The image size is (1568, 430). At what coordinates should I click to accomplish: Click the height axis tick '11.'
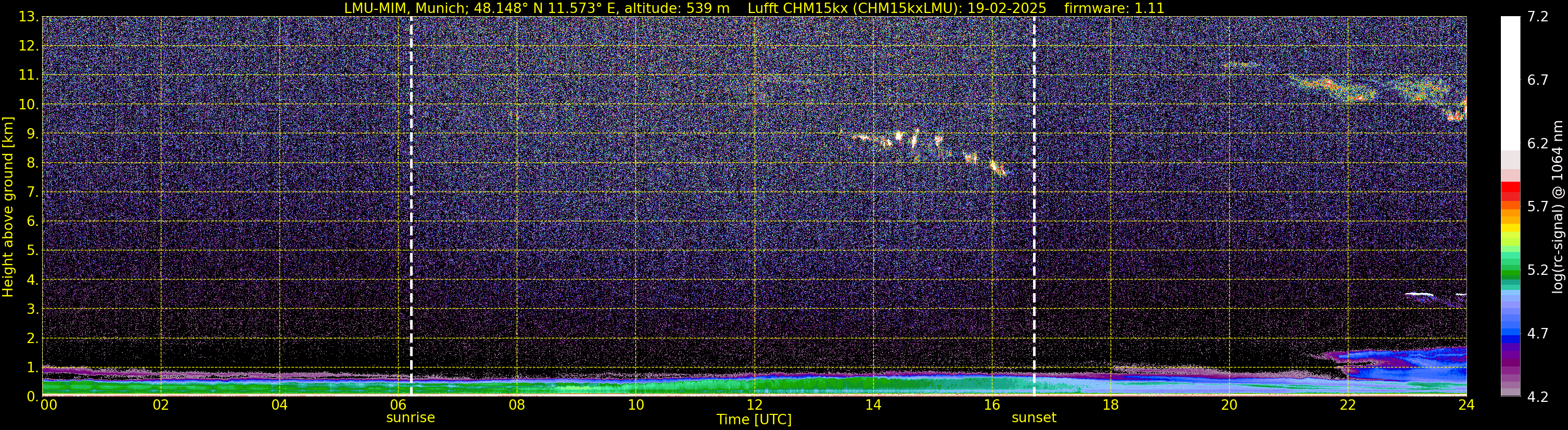(28, 75)
